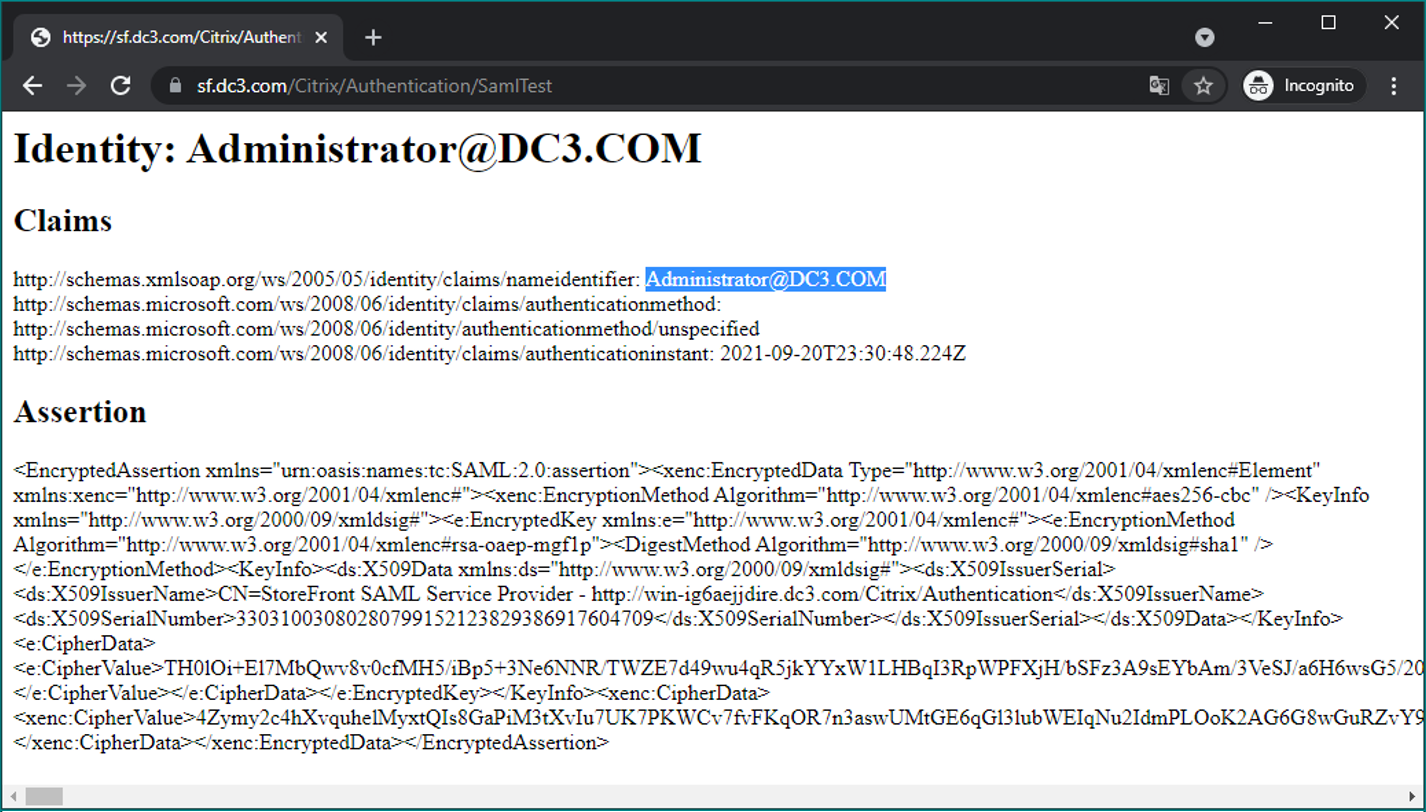Screen dimensions: 1426x812
Task: Go back to the previous page
Action: 33,86
